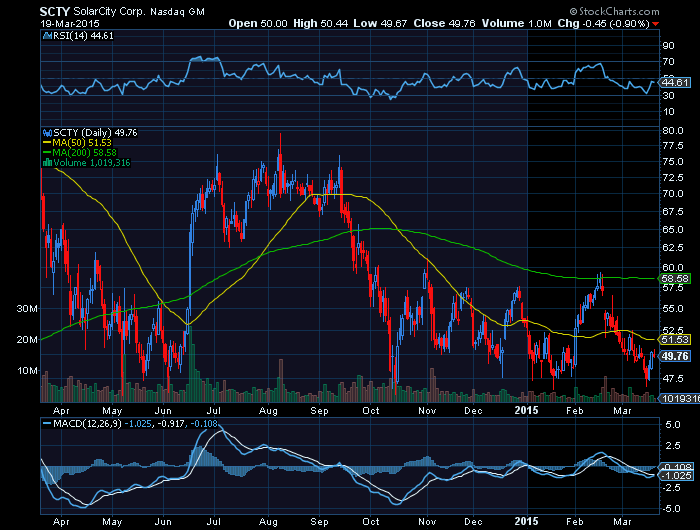
Task: Click the 47.5 price axis label
Action: (673, 379)
